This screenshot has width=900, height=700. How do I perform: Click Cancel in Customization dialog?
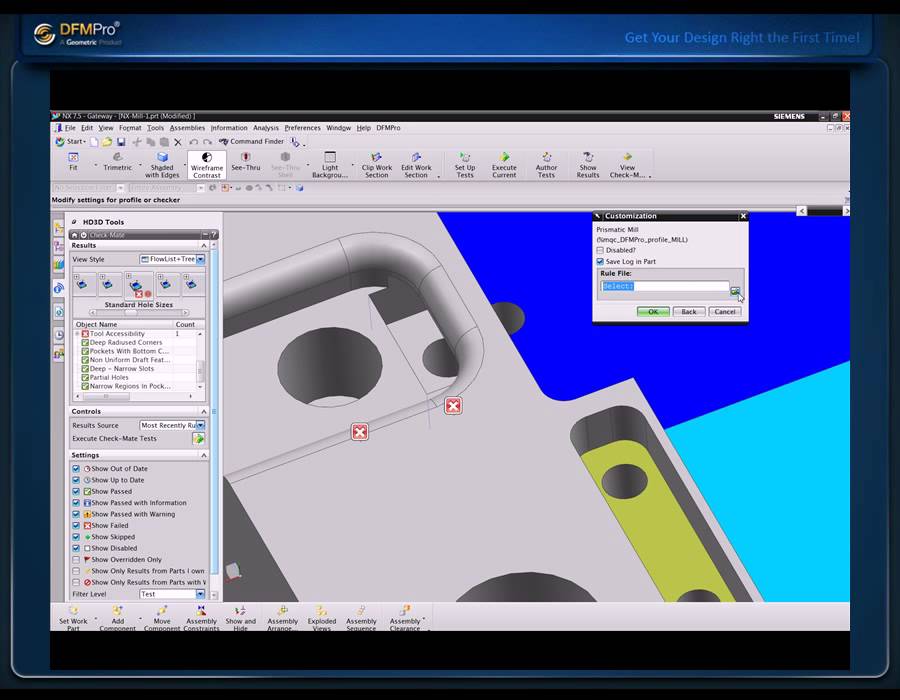coord(725,312)
